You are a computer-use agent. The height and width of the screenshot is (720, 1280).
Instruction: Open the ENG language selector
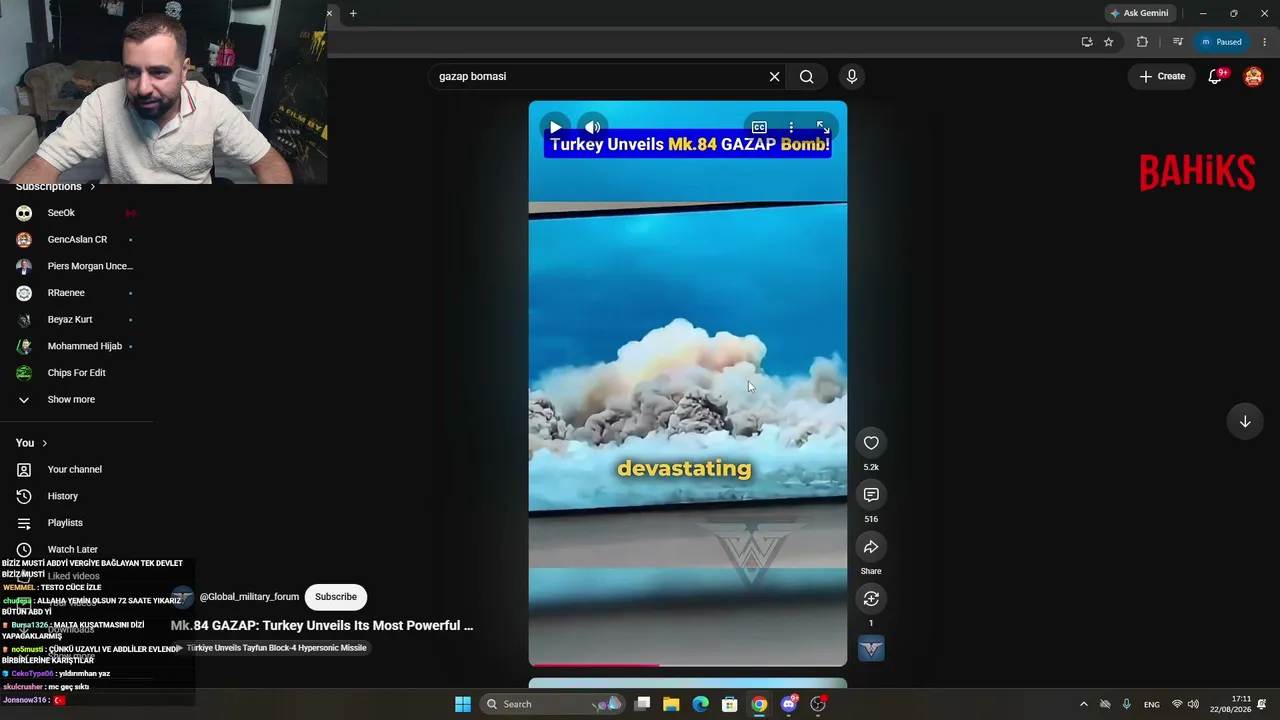[1152, 704]
